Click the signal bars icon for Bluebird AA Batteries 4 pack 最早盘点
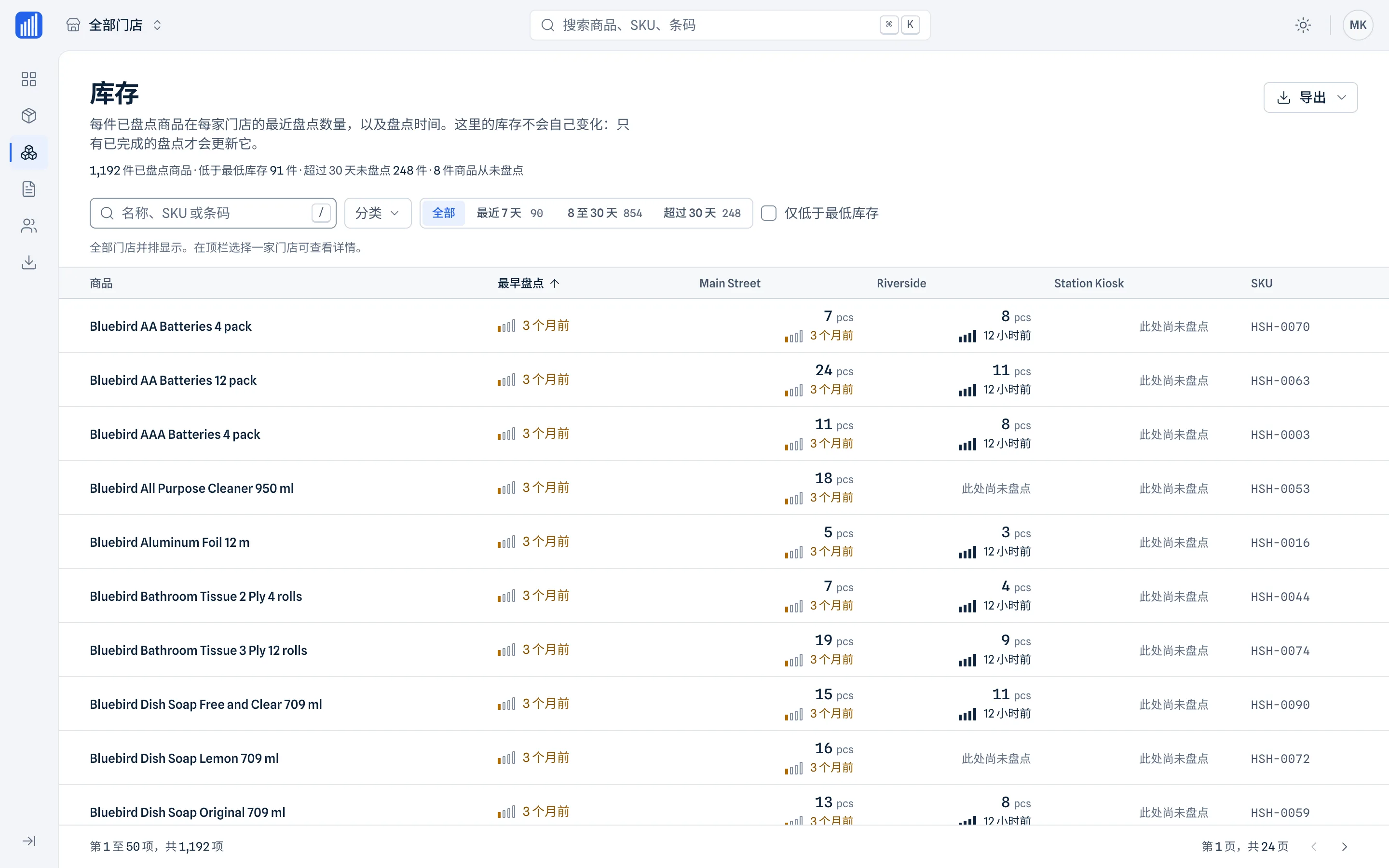Screen dimensions: 1389x868 (x=506, y=326)
